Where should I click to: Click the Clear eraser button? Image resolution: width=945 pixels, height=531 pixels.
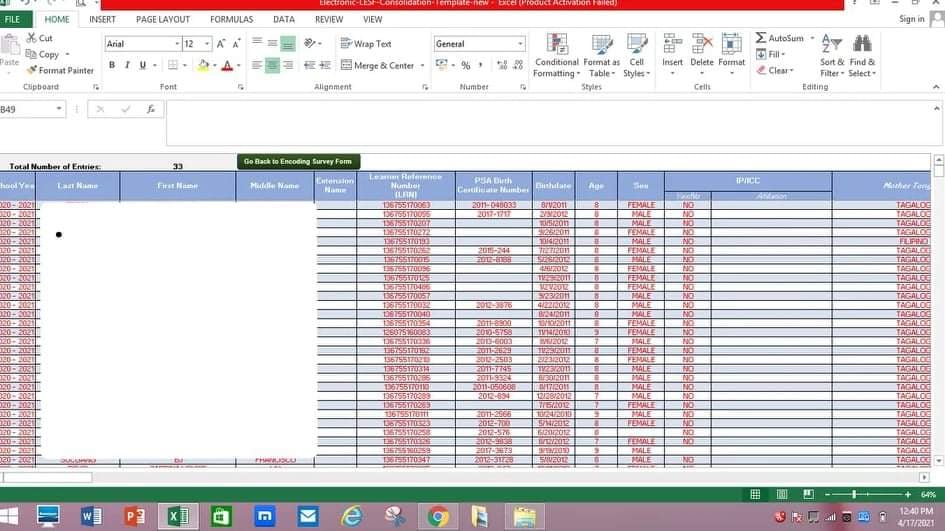[x=774, y=71]
